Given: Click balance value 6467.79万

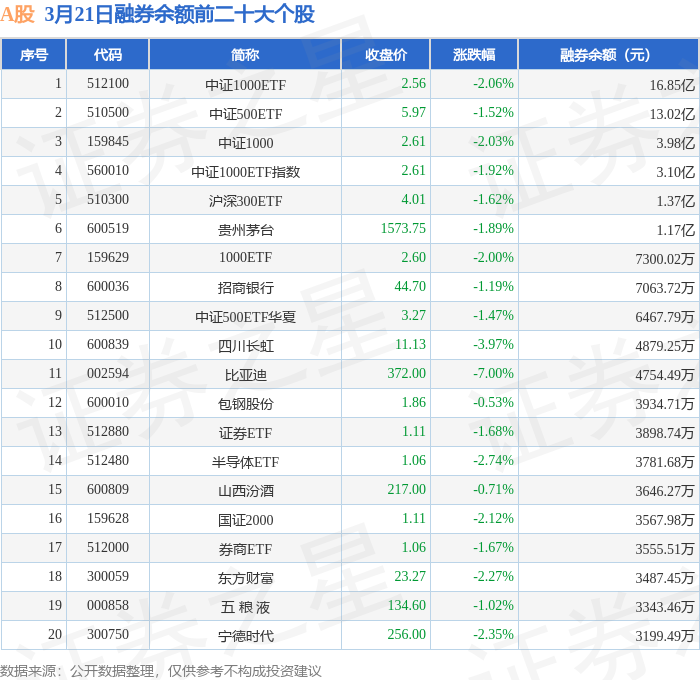Looking at the screenshot, I should tap(665, 317).
